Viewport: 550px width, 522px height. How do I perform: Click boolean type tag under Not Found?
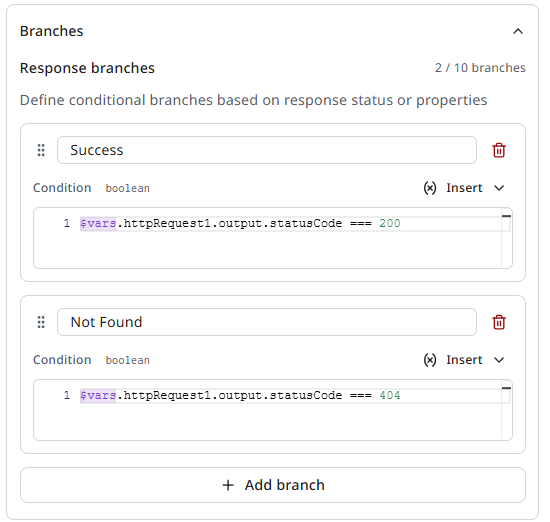128,360
